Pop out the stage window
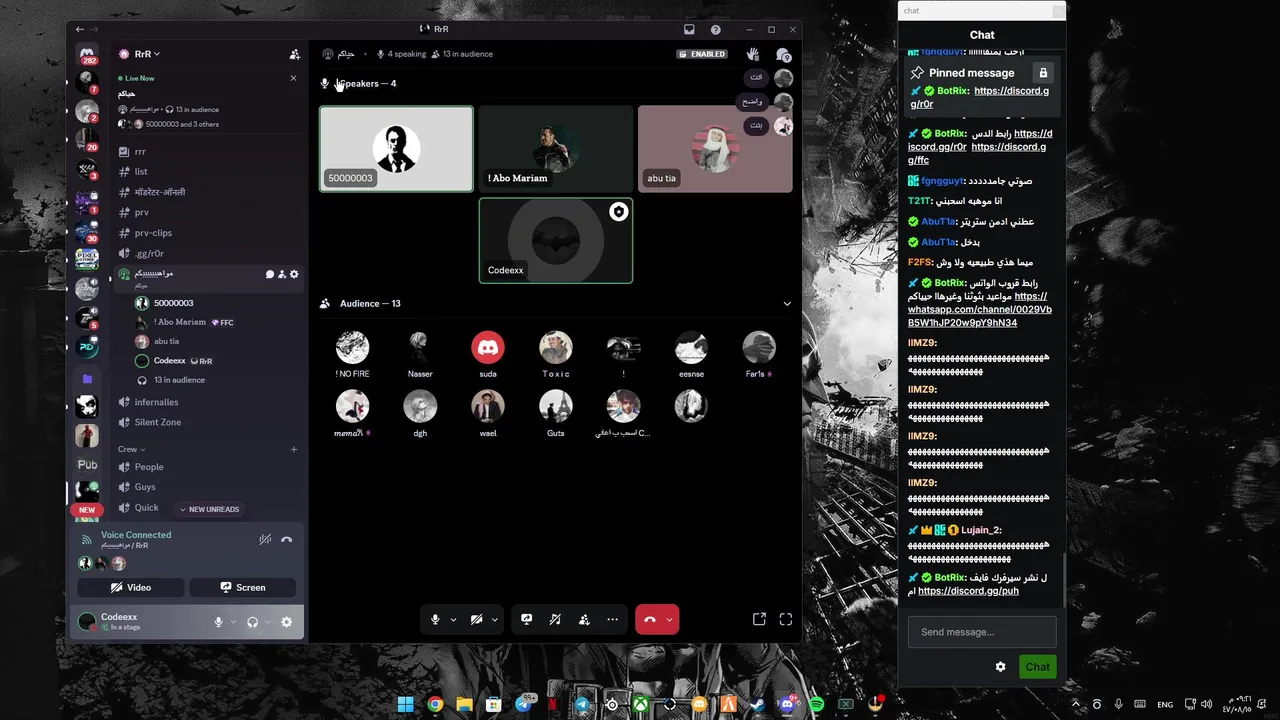This screenshot has height=720, width=1280. point(759,619)
